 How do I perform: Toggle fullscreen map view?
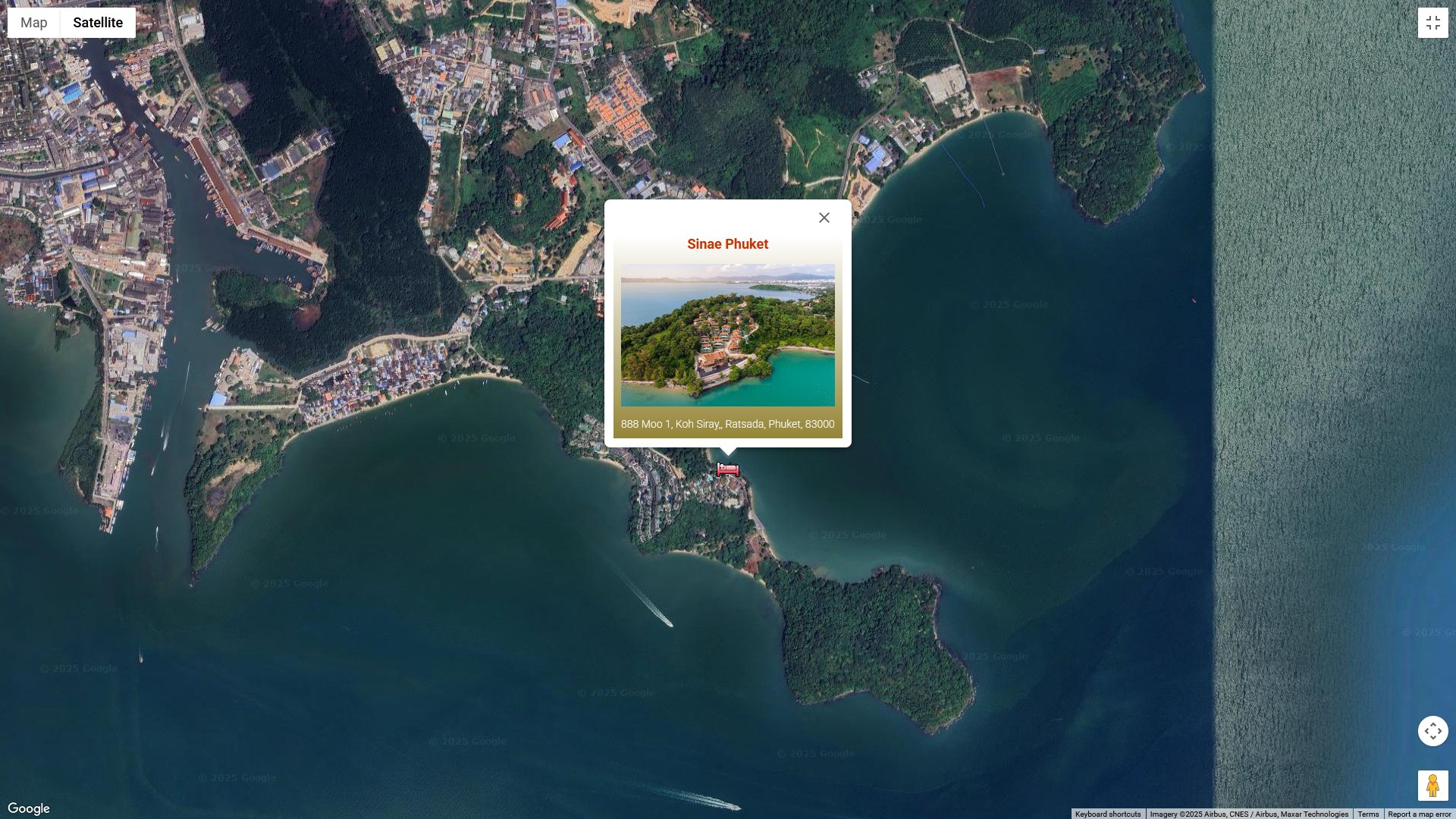click(1432, 23)
